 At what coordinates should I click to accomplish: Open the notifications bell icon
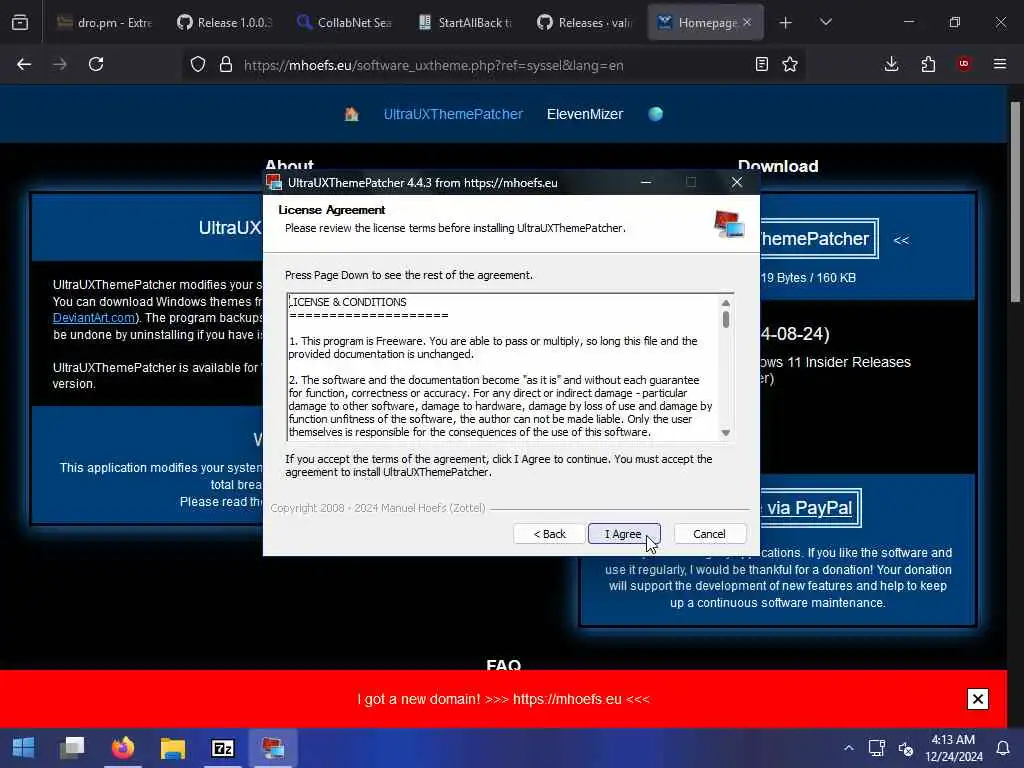pyautogui.click(x=1002, y=748)
